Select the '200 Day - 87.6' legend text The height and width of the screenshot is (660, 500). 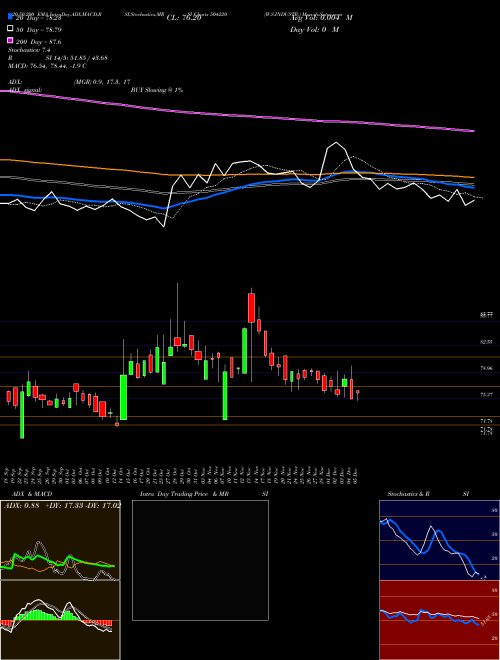[x=39, y=42]
